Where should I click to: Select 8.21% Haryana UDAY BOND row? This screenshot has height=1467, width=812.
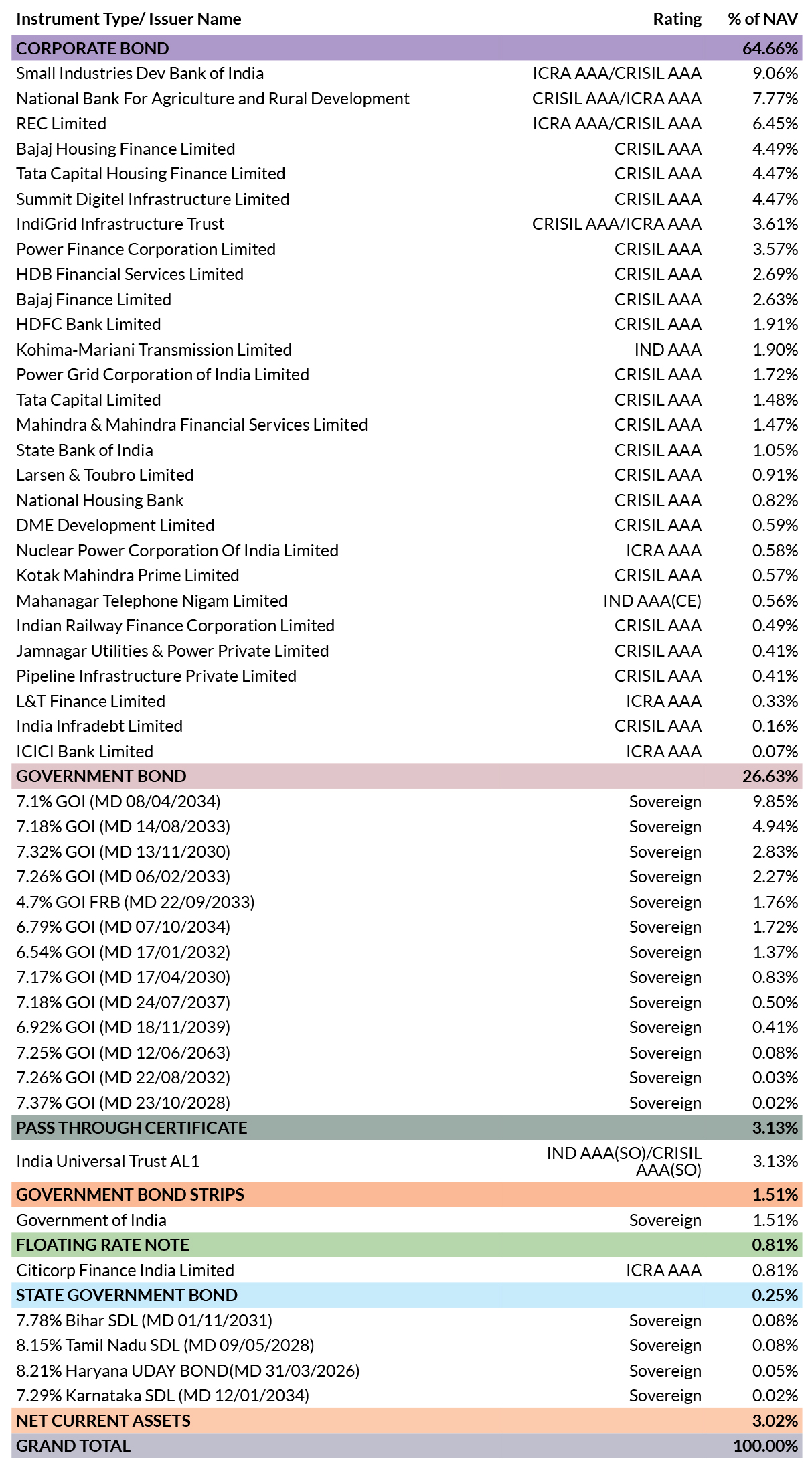coord(406,1371)
